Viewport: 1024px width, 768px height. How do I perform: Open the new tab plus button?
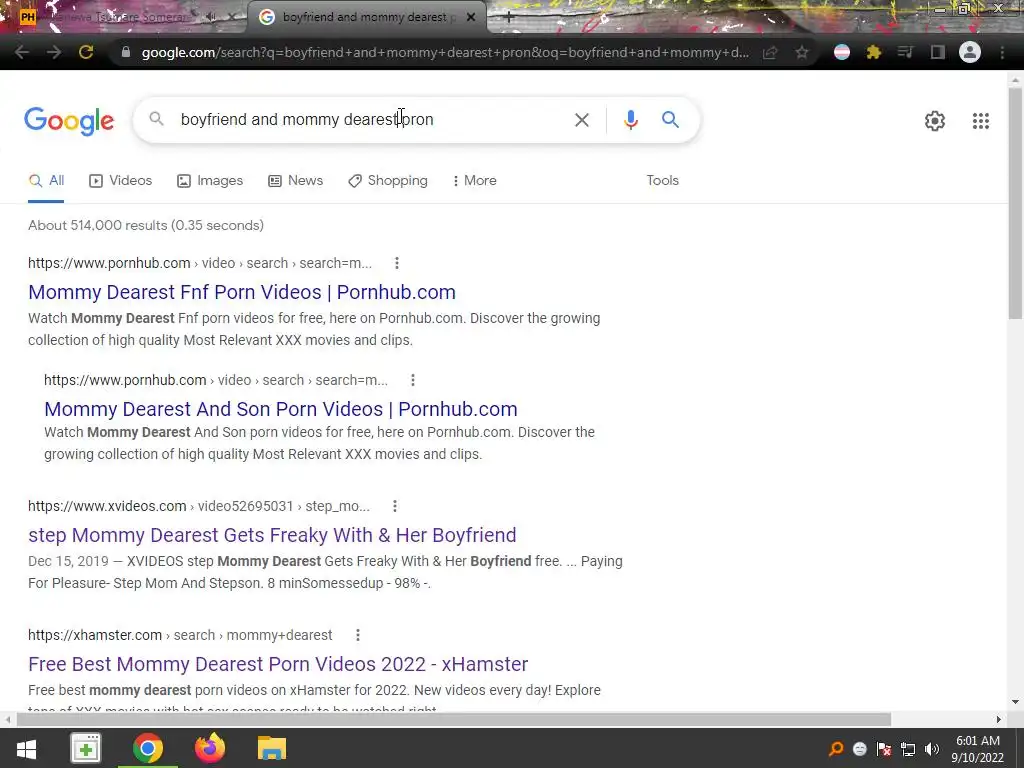pyautogui.click(x=509, y=17)
